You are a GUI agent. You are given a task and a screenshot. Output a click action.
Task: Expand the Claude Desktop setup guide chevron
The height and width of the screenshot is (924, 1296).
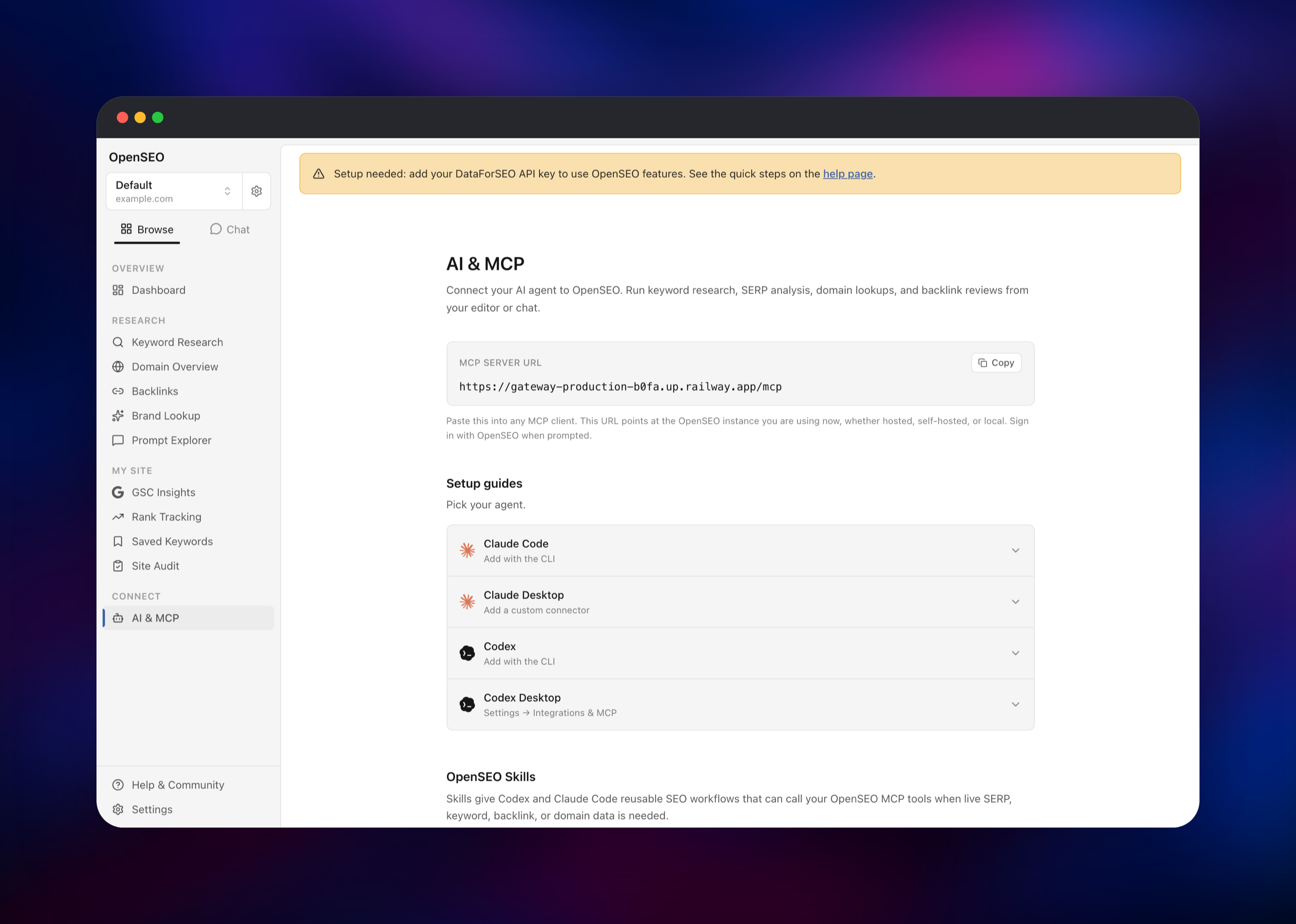click(x=1015, y=602)
